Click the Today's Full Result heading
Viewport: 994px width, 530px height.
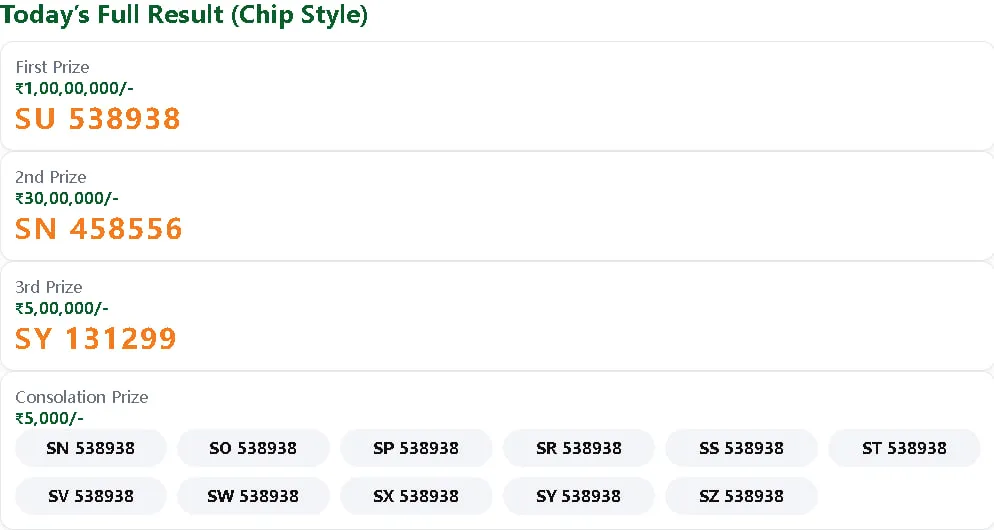(x=184, y=15)
